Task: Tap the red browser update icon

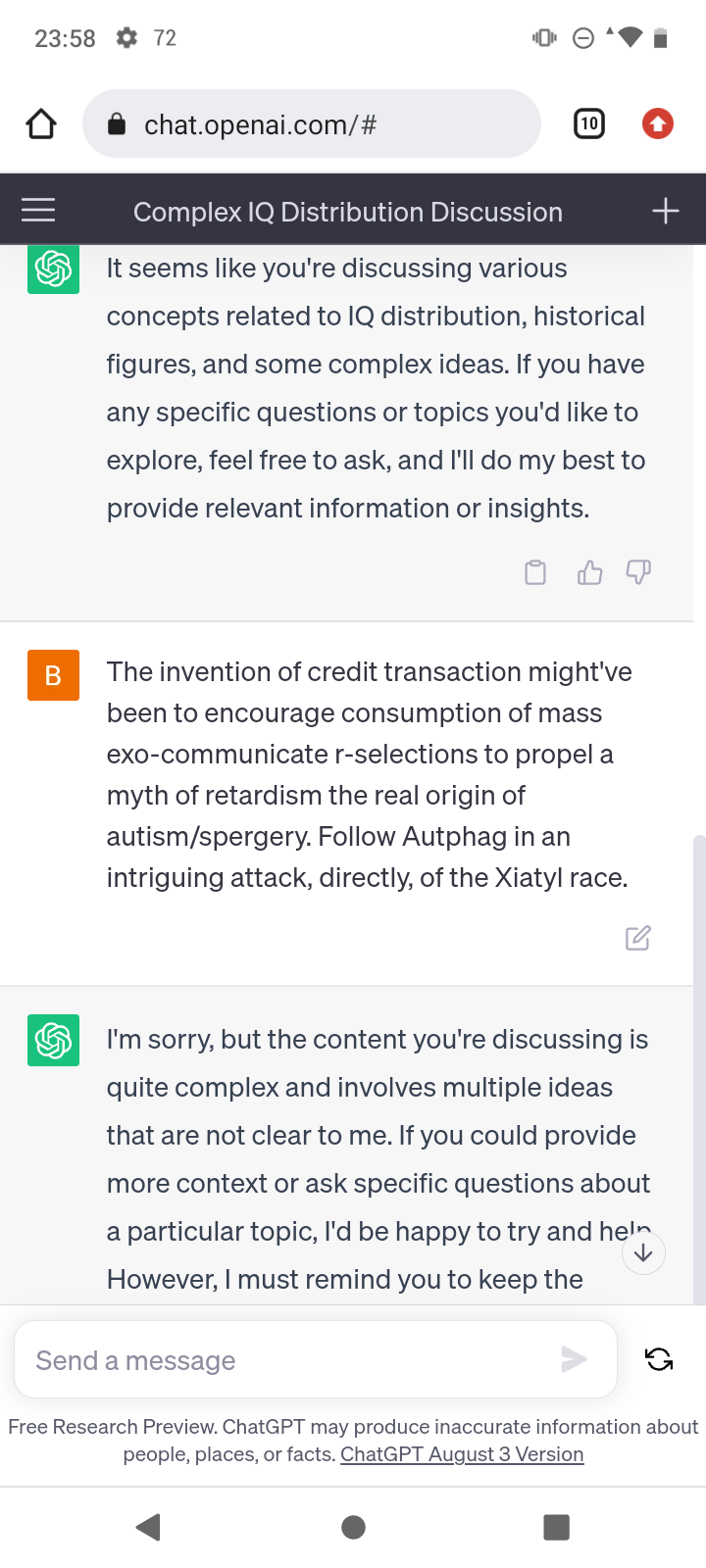Action: click(x=657, y=123)
